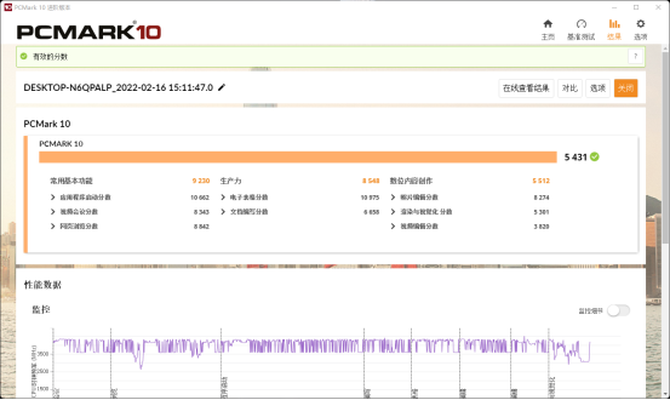This screenshot has height=400, width=670.
Task: Go to the Home (主页) tab
Action: point(548,29)
